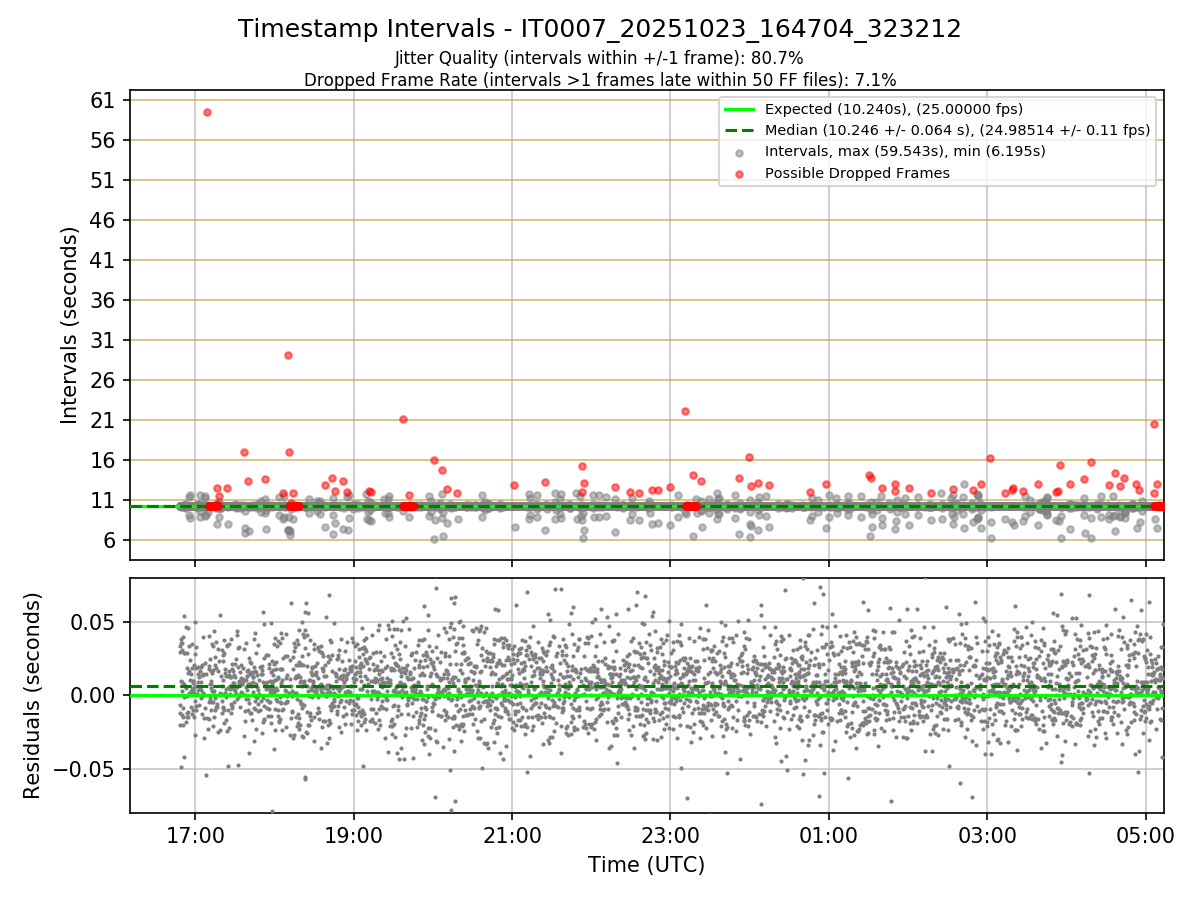Click the red dot marker in the legend
The width and height of the screenshot is (1200, 900).
[740, 174]
